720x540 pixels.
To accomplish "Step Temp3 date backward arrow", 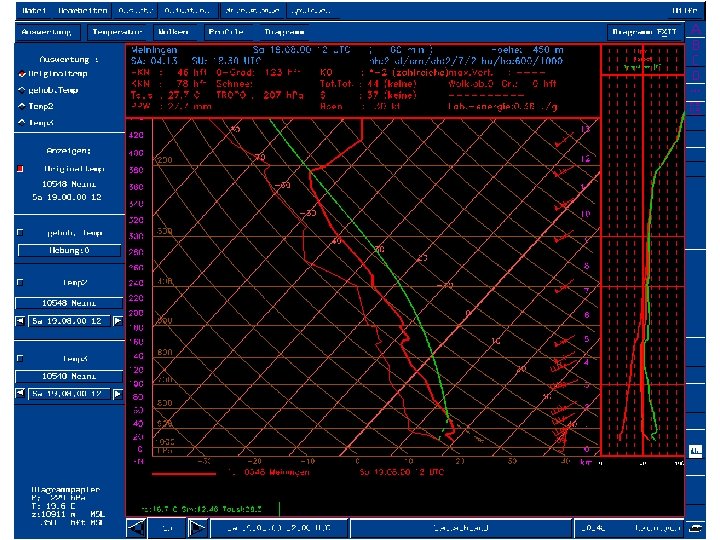I will pyautogui.click(x=20, y=394).
